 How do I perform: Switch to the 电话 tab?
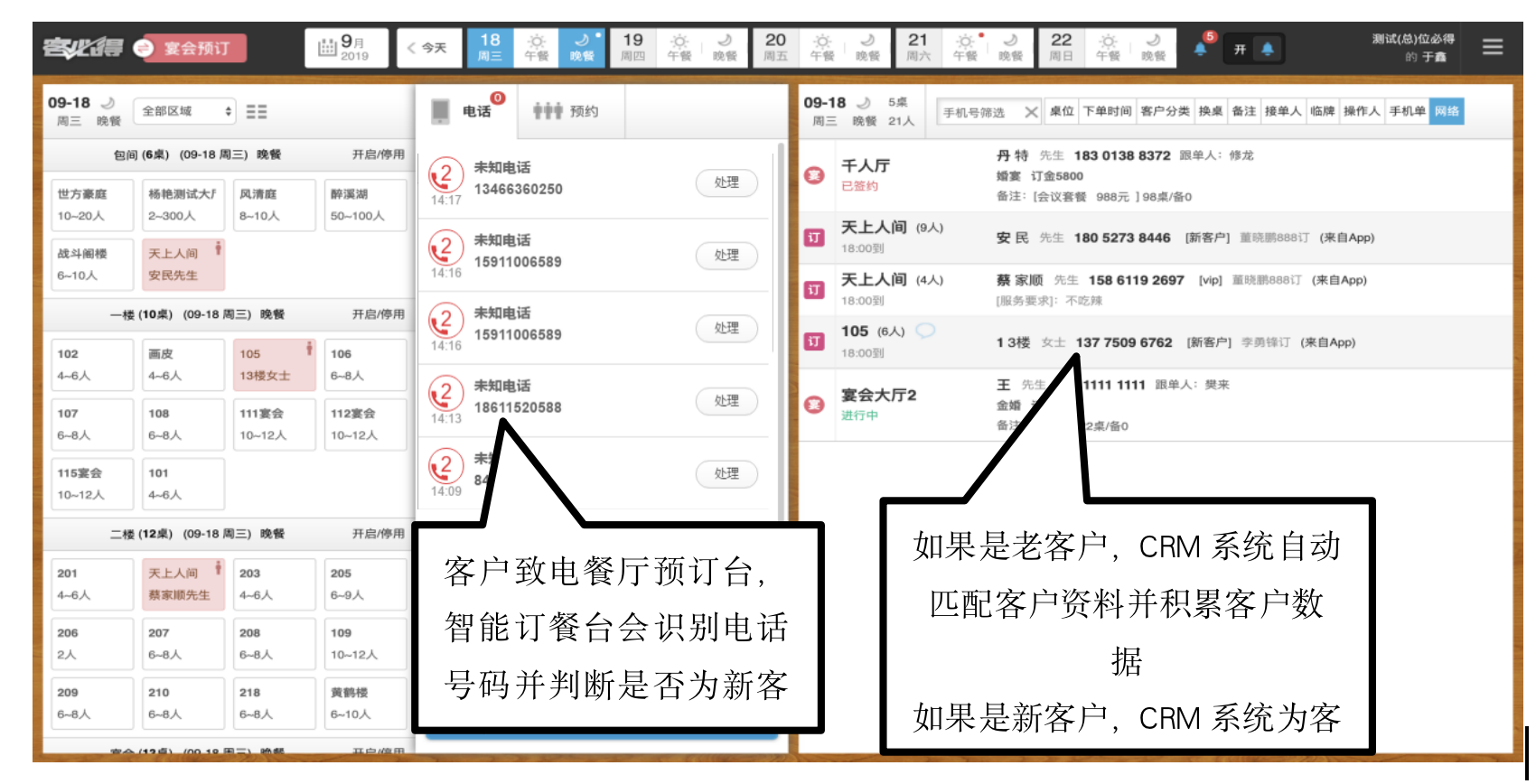[465, 111]
